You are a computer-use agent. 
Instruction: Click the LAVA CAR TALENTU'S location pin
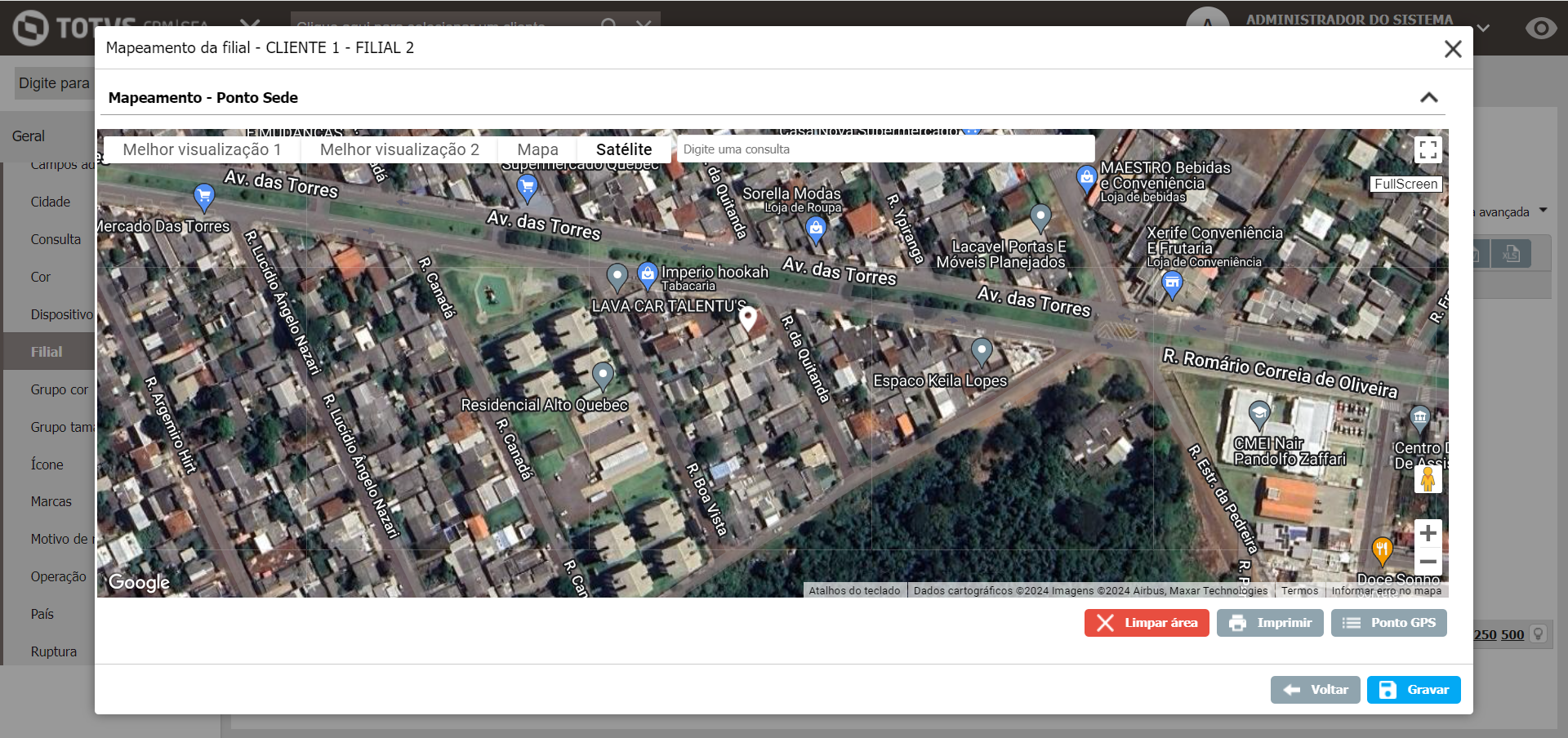617,277
